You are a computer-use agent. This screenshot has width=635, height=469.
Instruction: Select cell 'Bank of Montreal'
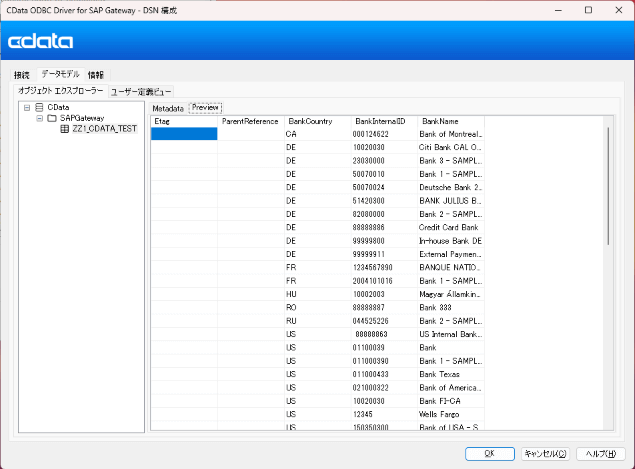[451, 134]
